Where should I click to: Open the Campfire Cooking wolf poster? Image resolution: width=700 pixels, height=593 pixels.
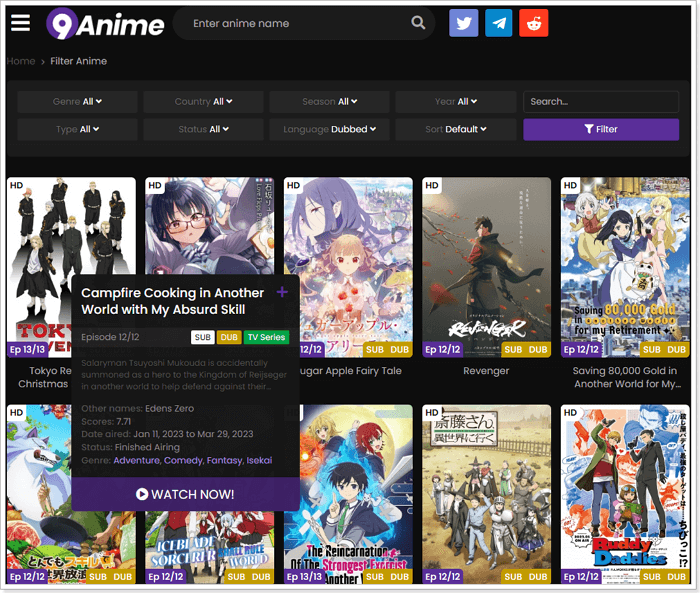pos(39,494)
